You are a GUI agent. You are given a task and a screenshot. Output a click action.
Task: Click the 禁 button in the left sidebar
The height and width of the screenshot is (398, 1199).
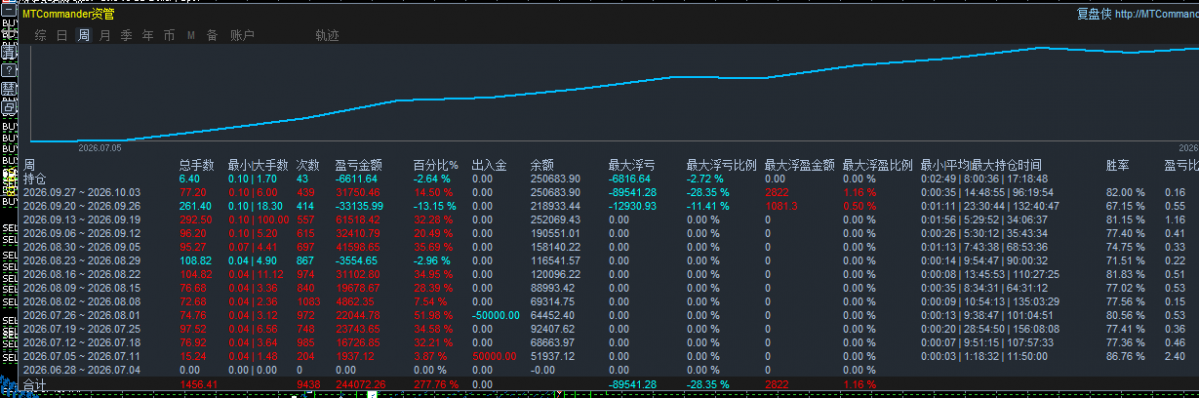[8, 89]
